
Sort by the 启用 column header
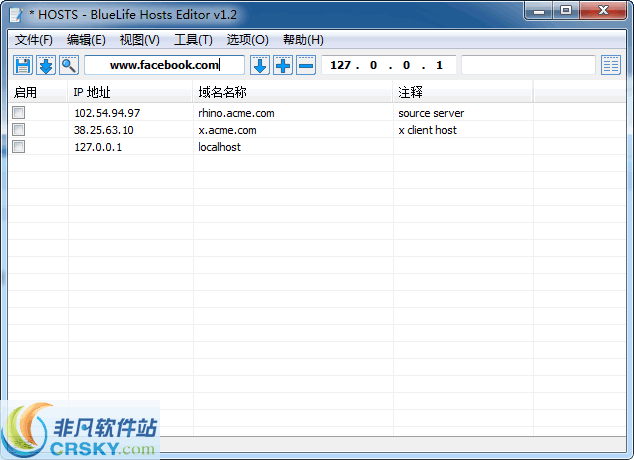click(38, 93)
